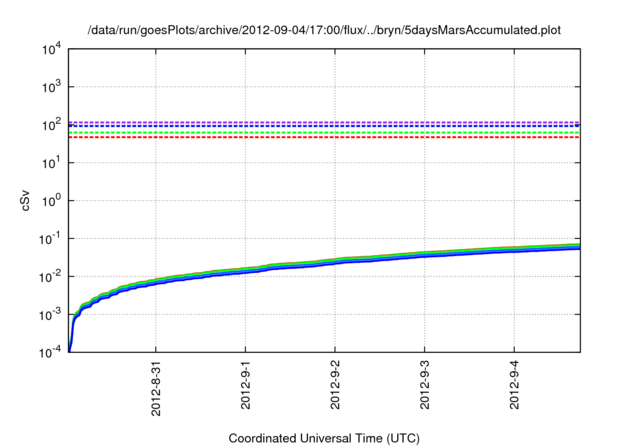The image size is (640, 448).
Task: Select the 10^-1 y-axis tick label
Action: (51, 239)
